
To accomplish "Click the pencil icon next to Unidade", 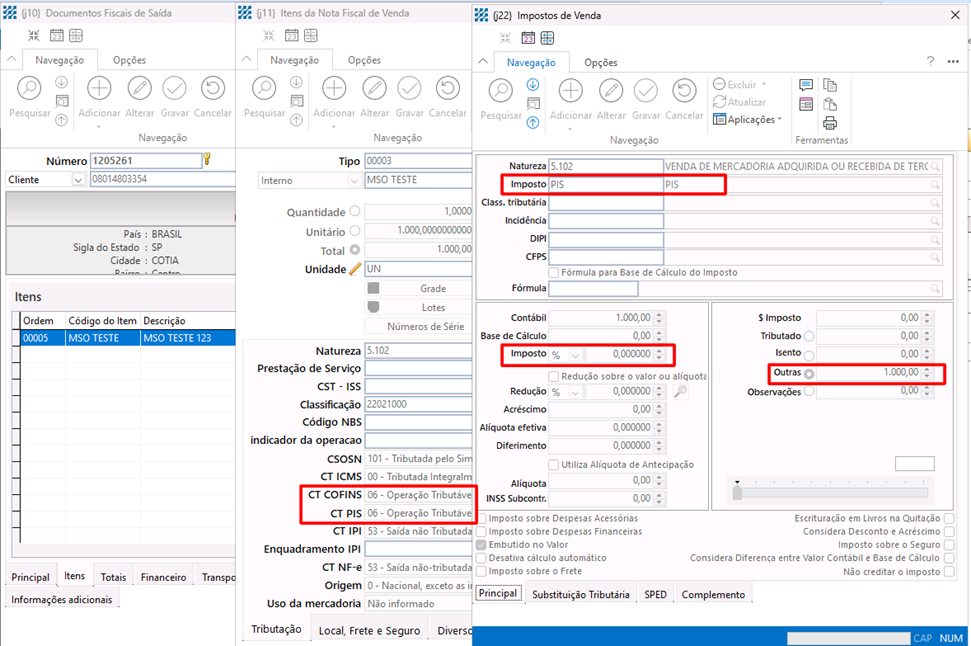I will [355, 269].
